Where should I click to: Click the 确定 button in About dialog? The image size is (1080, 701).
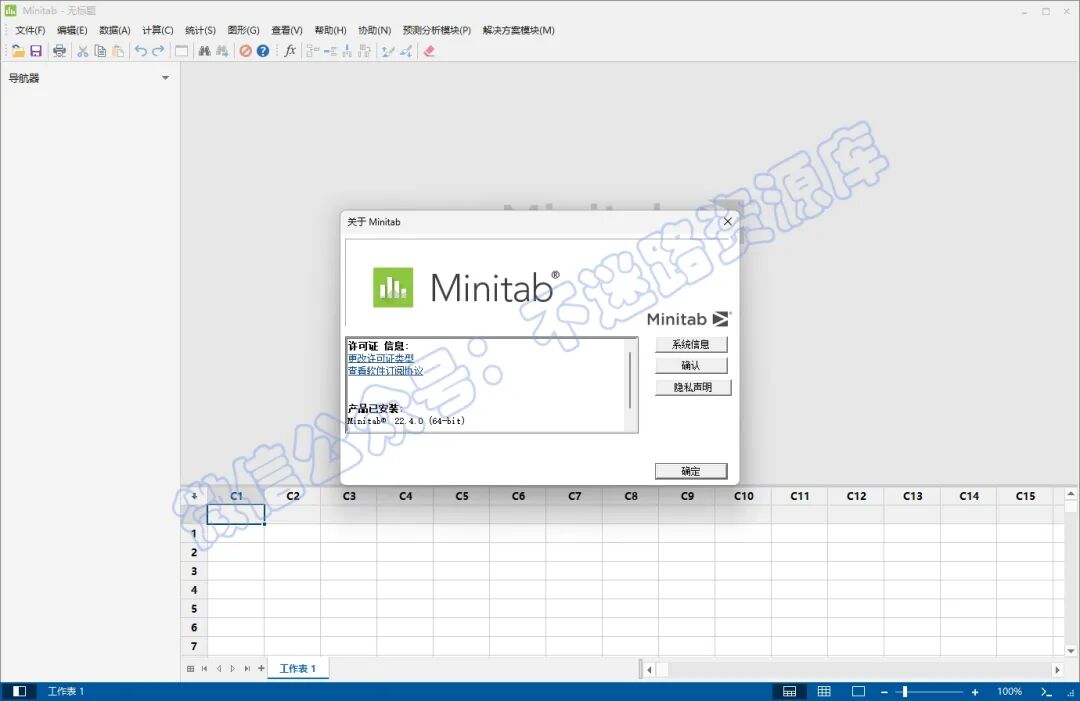pyautogui.click(x=691, y=471)
